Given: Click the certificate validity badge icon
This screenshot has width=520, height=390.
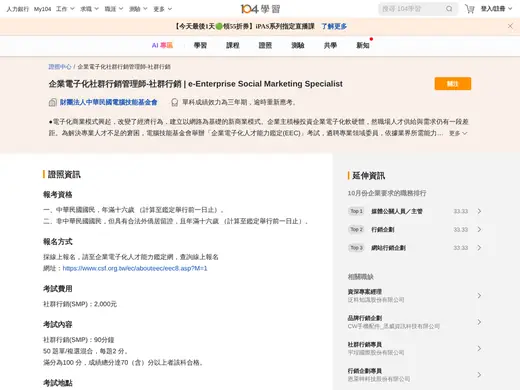Looking at the screenshot, I should 174,102.
